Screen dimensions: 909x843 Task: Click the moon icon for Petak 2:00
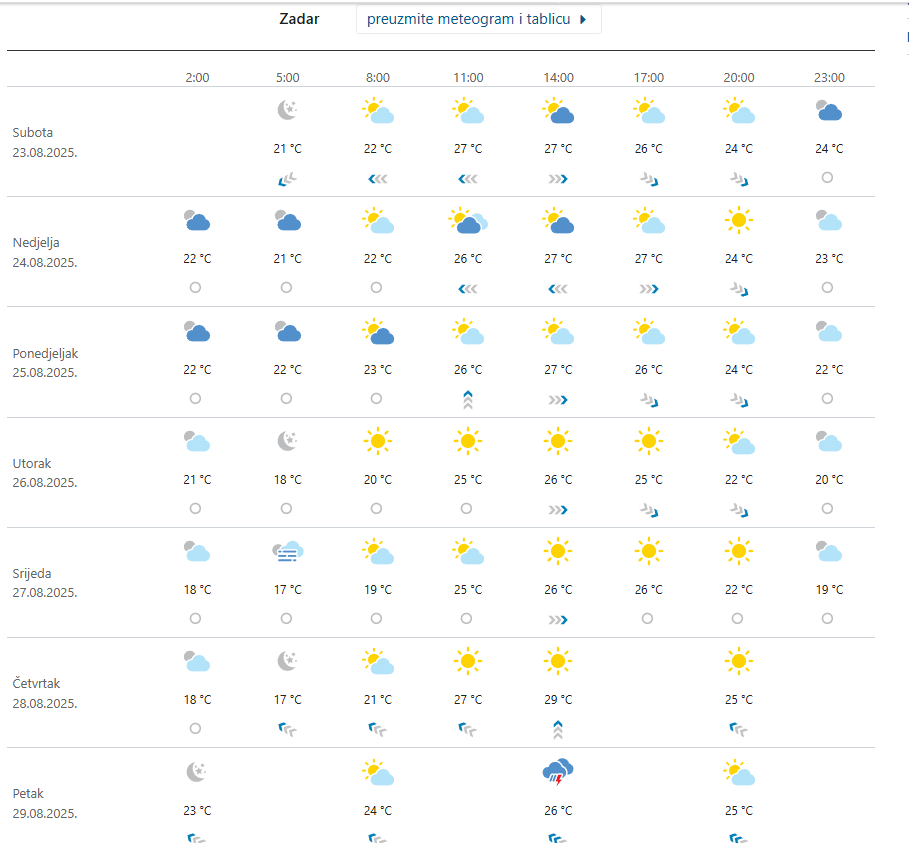[197, 771]
